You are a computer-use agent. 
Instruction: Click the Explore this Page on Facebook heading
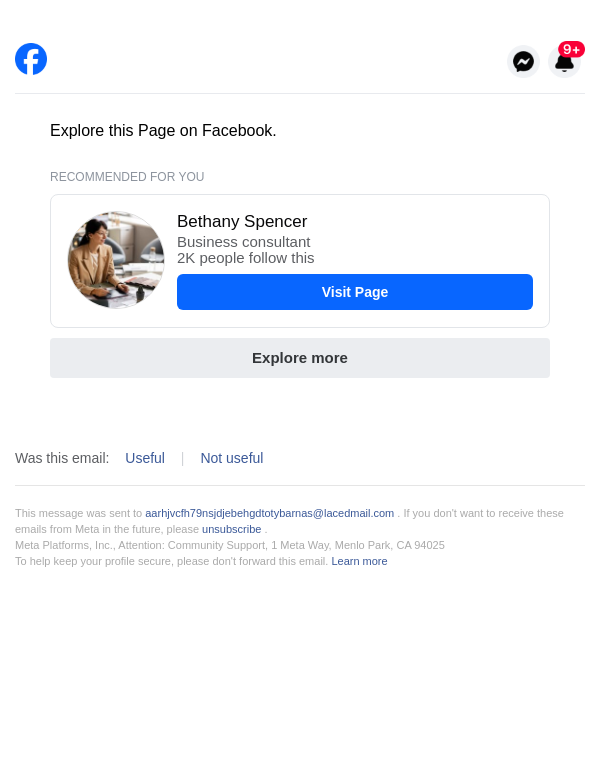[163, 131]
